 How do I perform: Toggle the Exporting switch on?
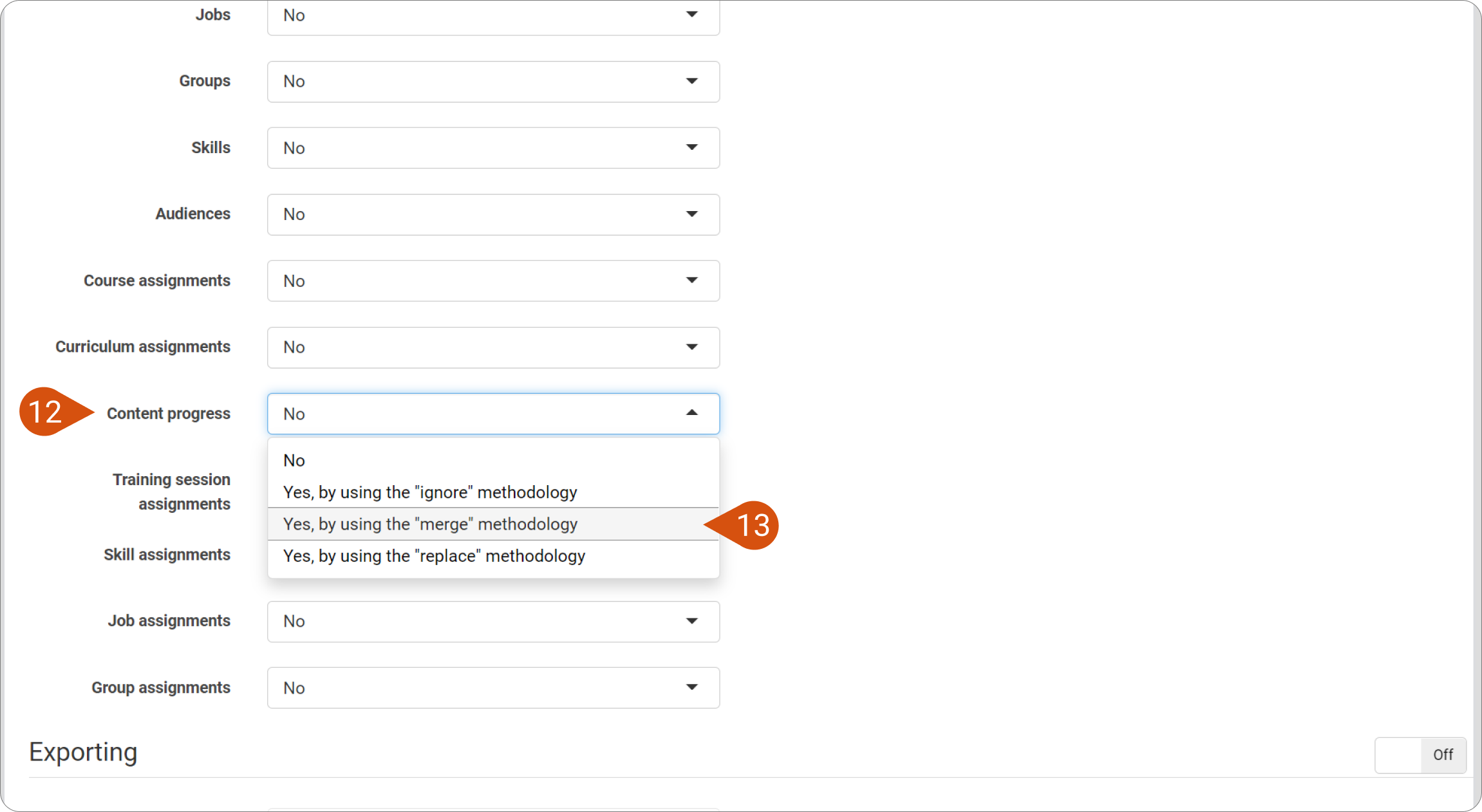click(x=1420, y=755)
